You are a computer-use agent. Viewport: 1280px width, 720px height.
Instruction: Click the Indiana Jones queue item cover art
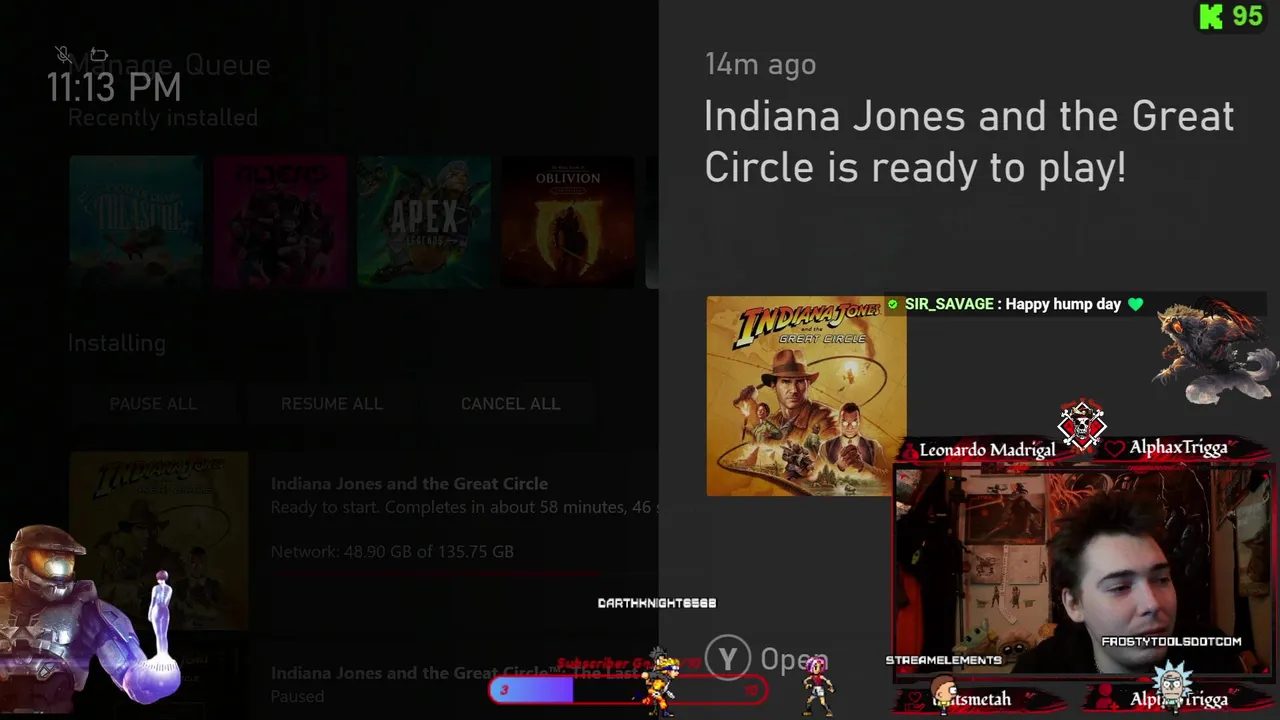(x=159, y=541)
